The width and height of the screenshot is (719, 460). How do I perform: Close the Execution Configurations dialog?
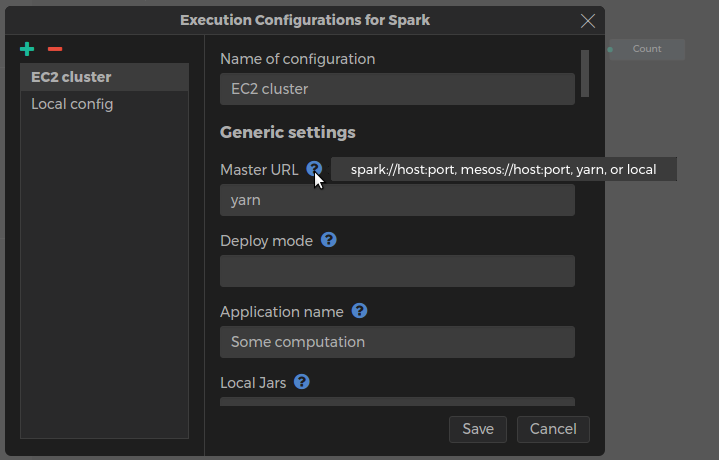pyautogui.click(x=588, y=20)
